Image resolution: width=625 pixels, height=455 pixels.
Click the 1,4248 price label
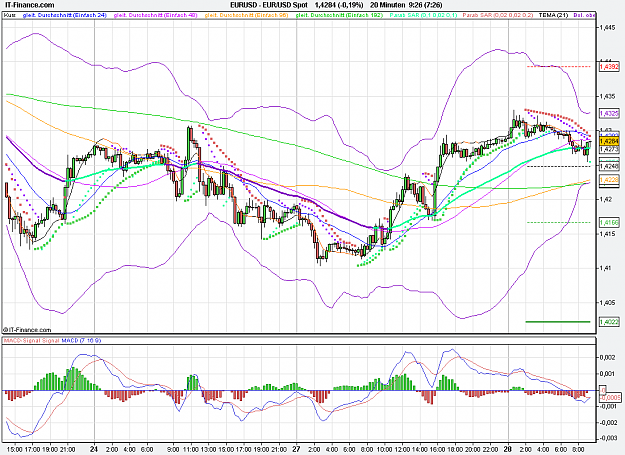click(609, 166)
